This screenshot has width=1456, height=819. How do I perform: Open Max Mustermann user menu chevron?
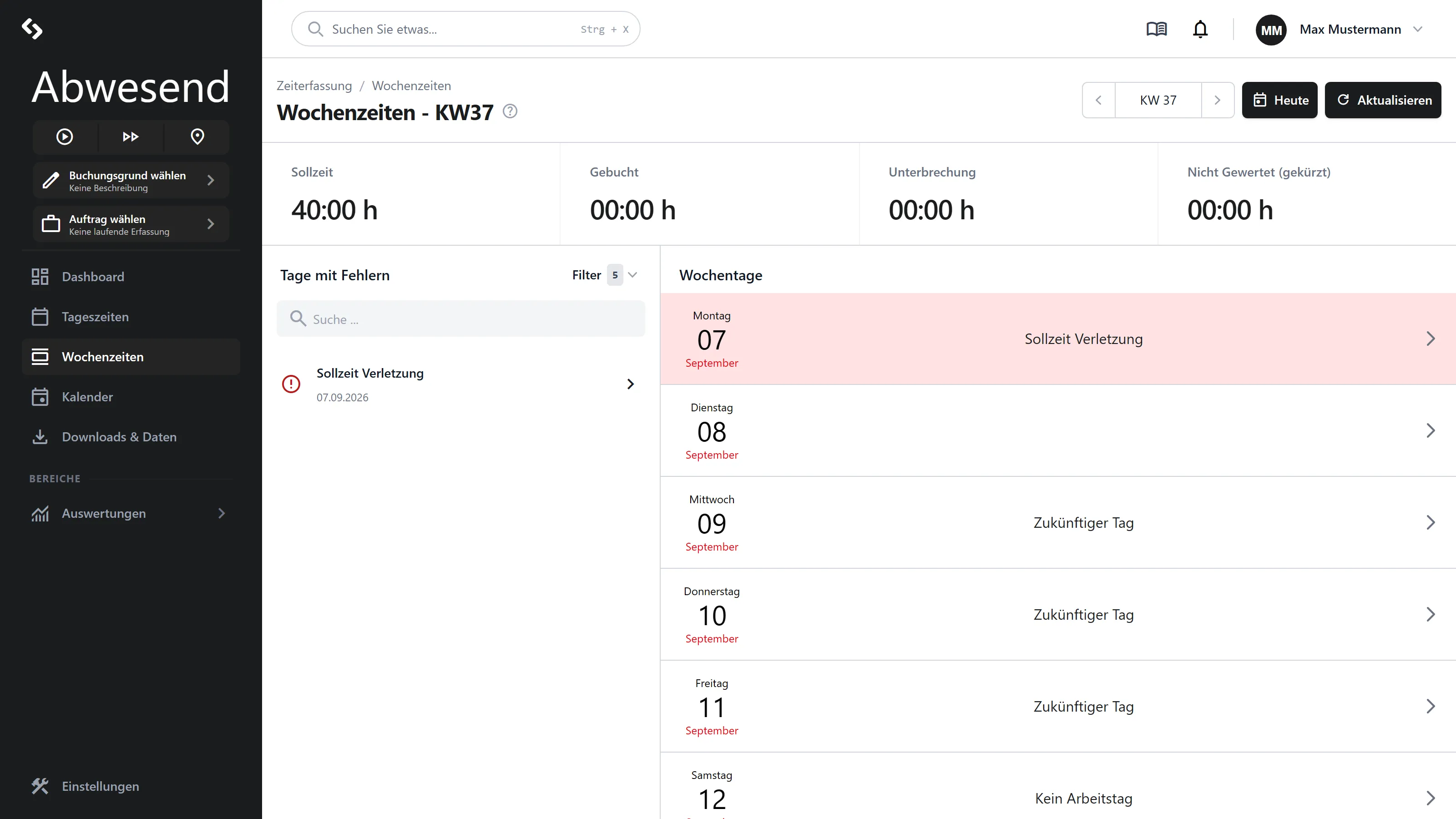pyautogui.click(x=1418, y=29)
